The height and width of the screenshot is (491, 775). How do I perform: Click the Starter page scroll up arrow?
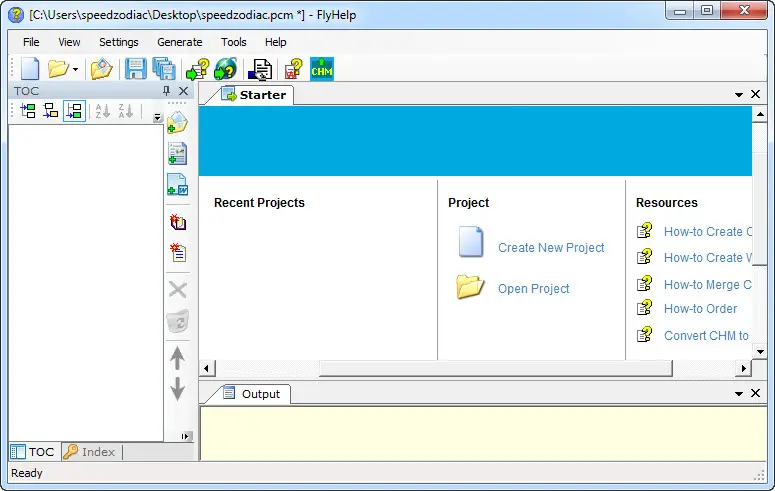click(760, 115)
